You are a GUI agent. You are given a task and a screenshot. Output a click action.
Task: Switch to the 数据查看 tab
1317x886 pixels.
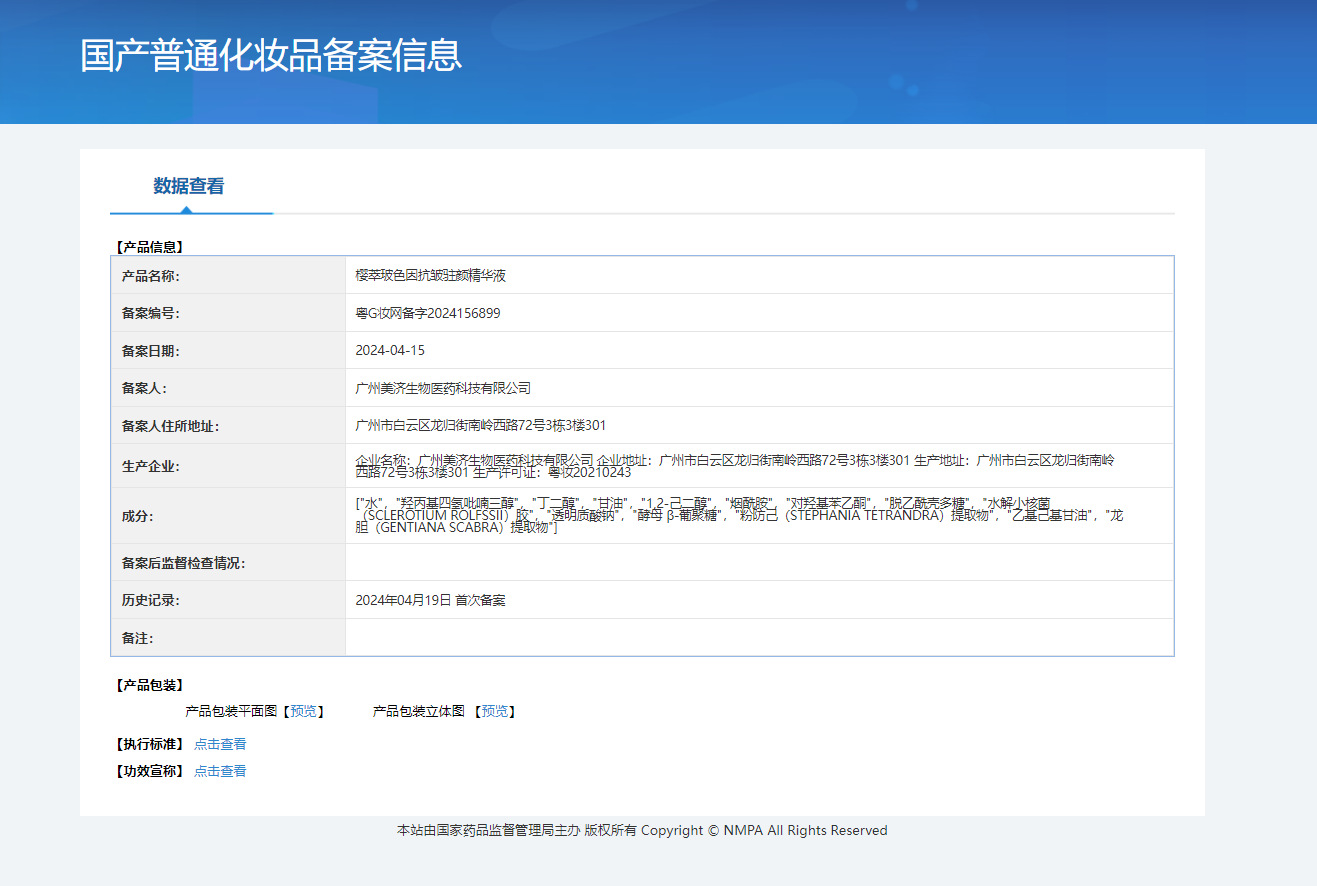[190, 187]
